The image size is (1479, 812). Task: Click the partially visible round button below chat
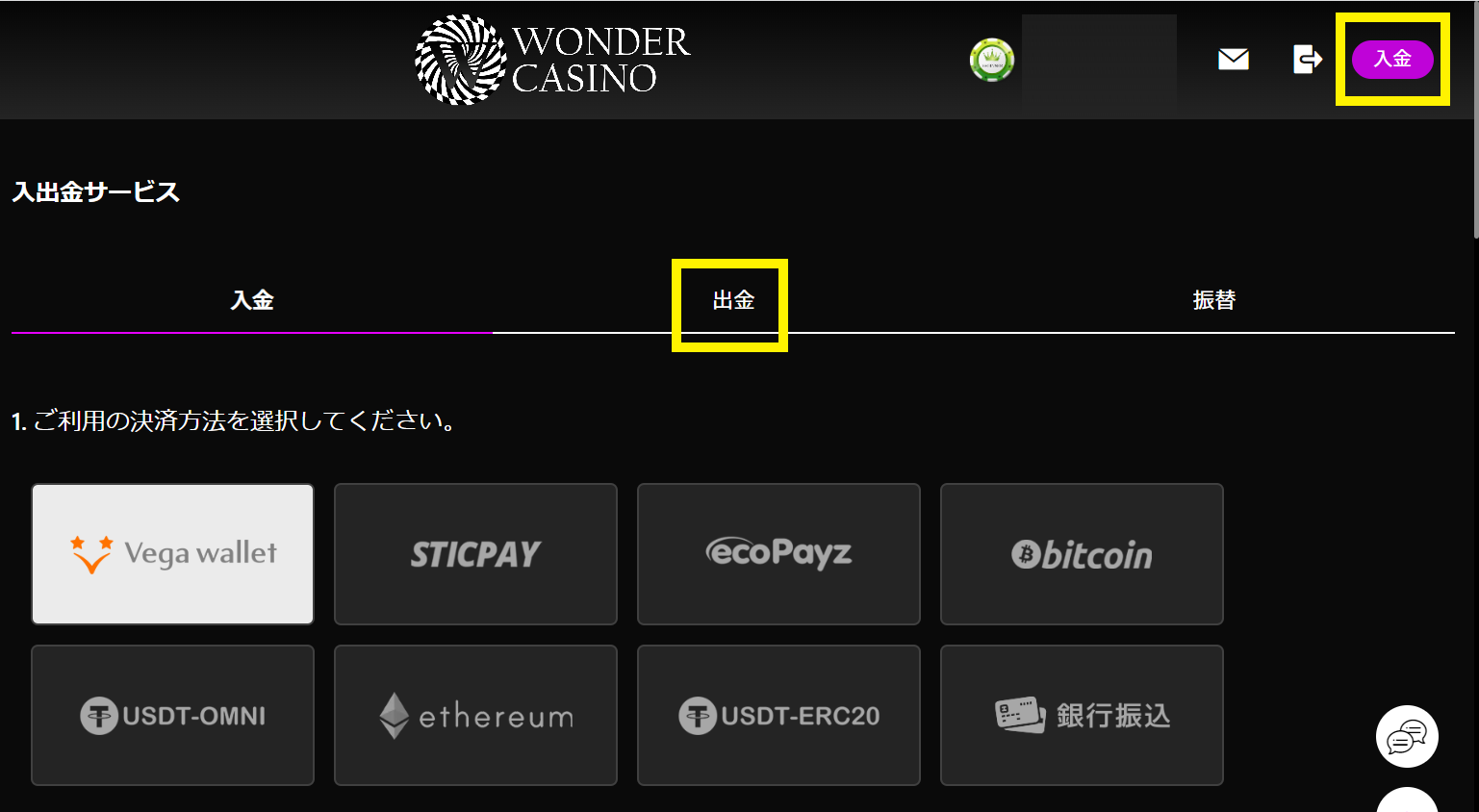tap(1407, 800)
